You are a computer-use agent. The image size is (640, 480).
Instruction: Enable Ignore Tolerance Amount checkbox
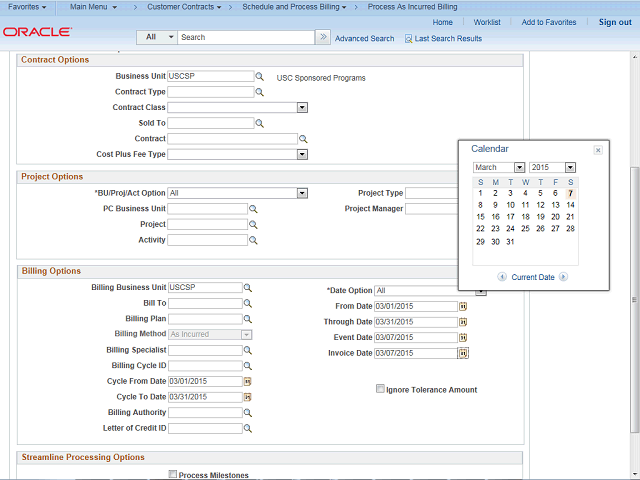[x=380, y=389]
